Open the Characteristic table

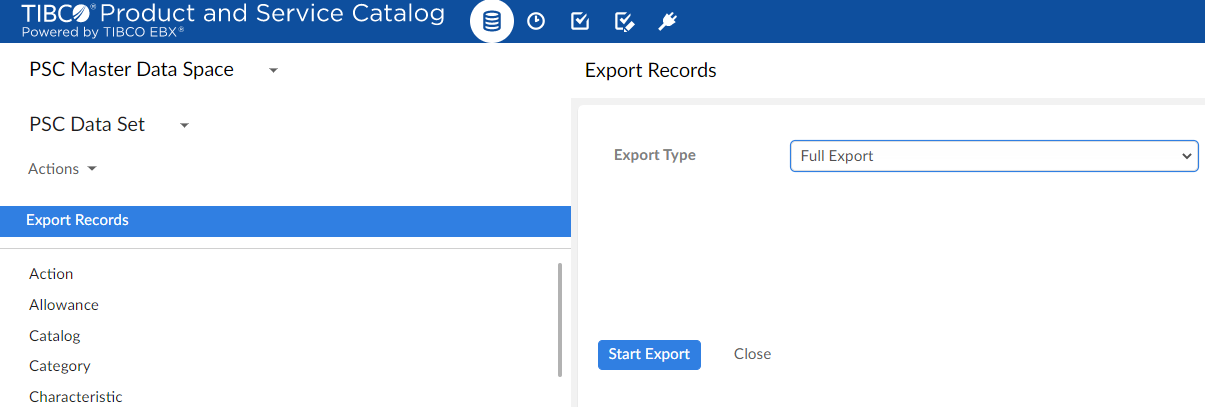pos(76,397)
